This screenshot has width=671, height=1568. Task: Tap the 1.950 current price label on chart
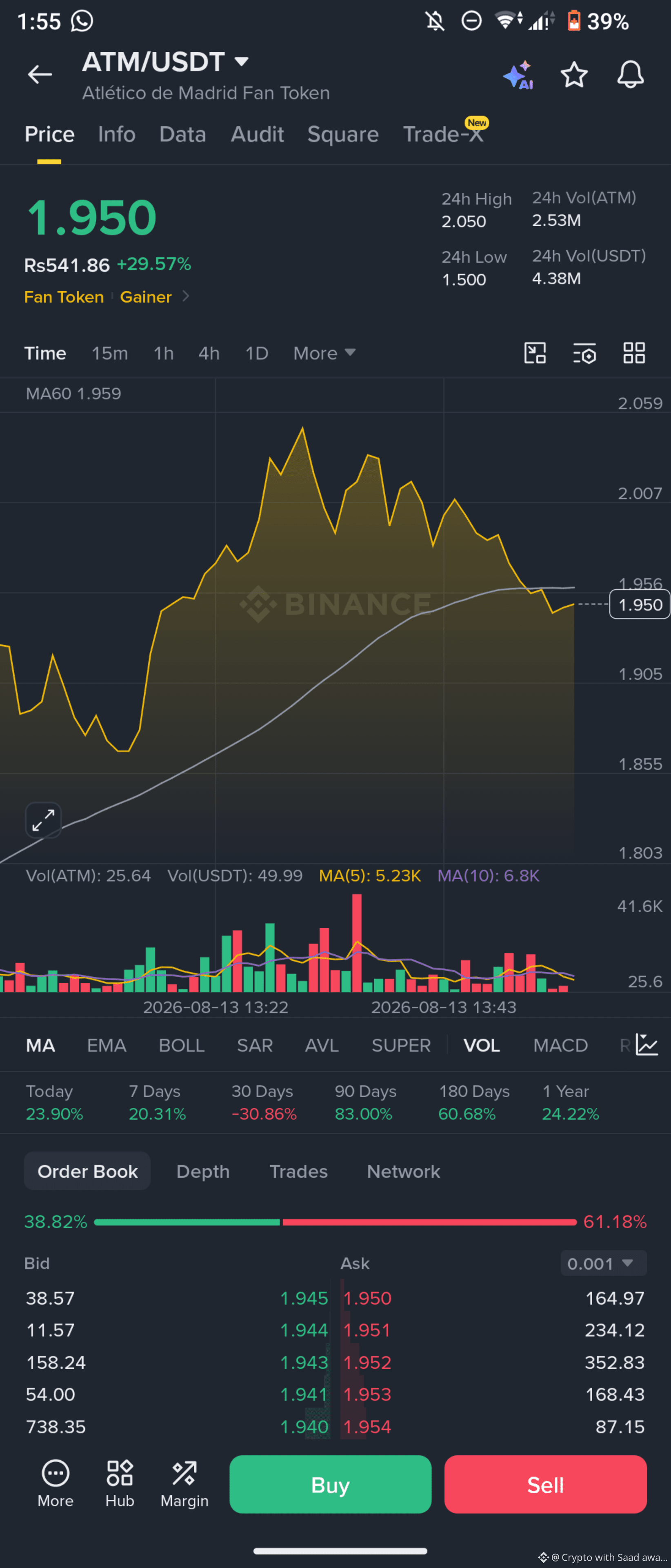639,604
